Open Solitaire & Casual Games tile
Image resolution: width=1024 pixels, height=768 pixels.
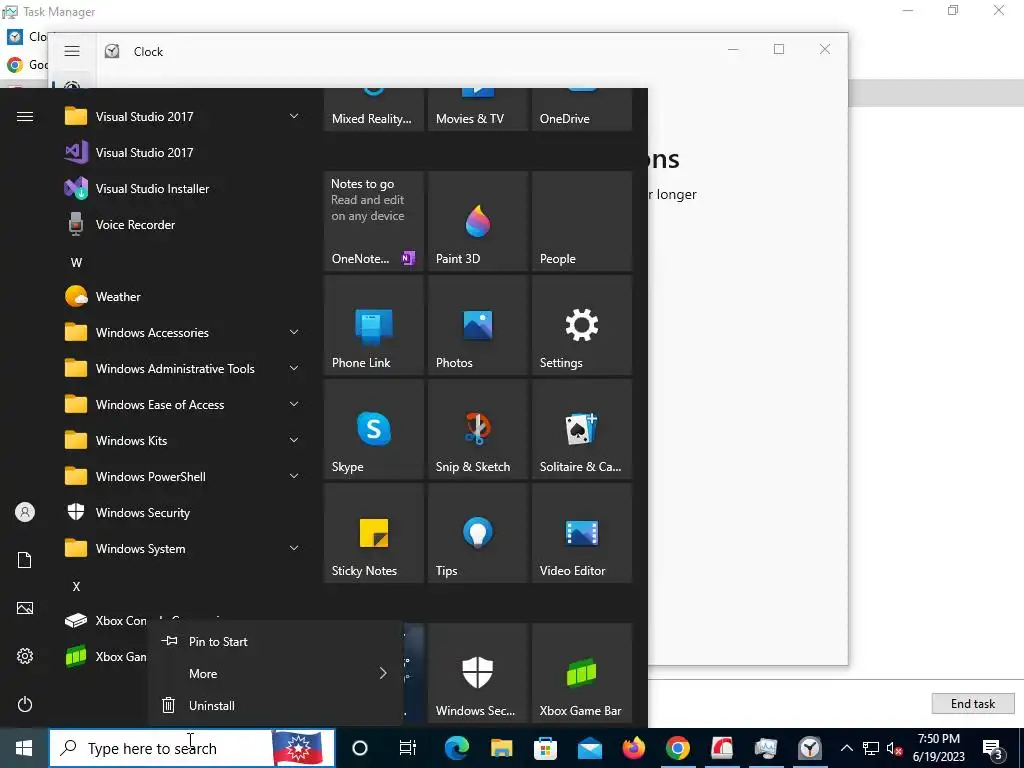[x=581, y=429]
